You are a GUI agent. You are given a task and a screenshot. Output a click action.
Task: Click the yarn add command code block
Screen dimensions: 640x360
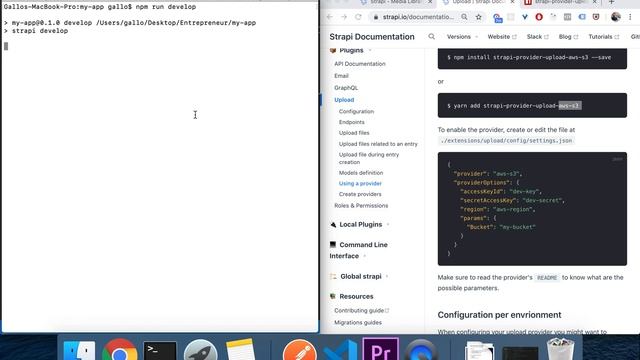click(x=532, y=105)
